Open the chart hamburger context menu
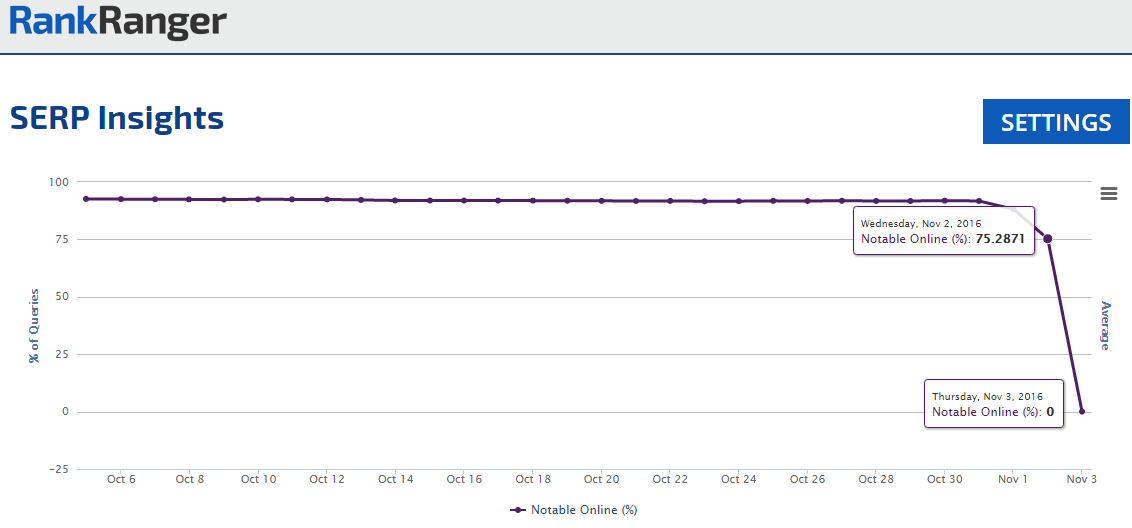 pos(1108,194)
